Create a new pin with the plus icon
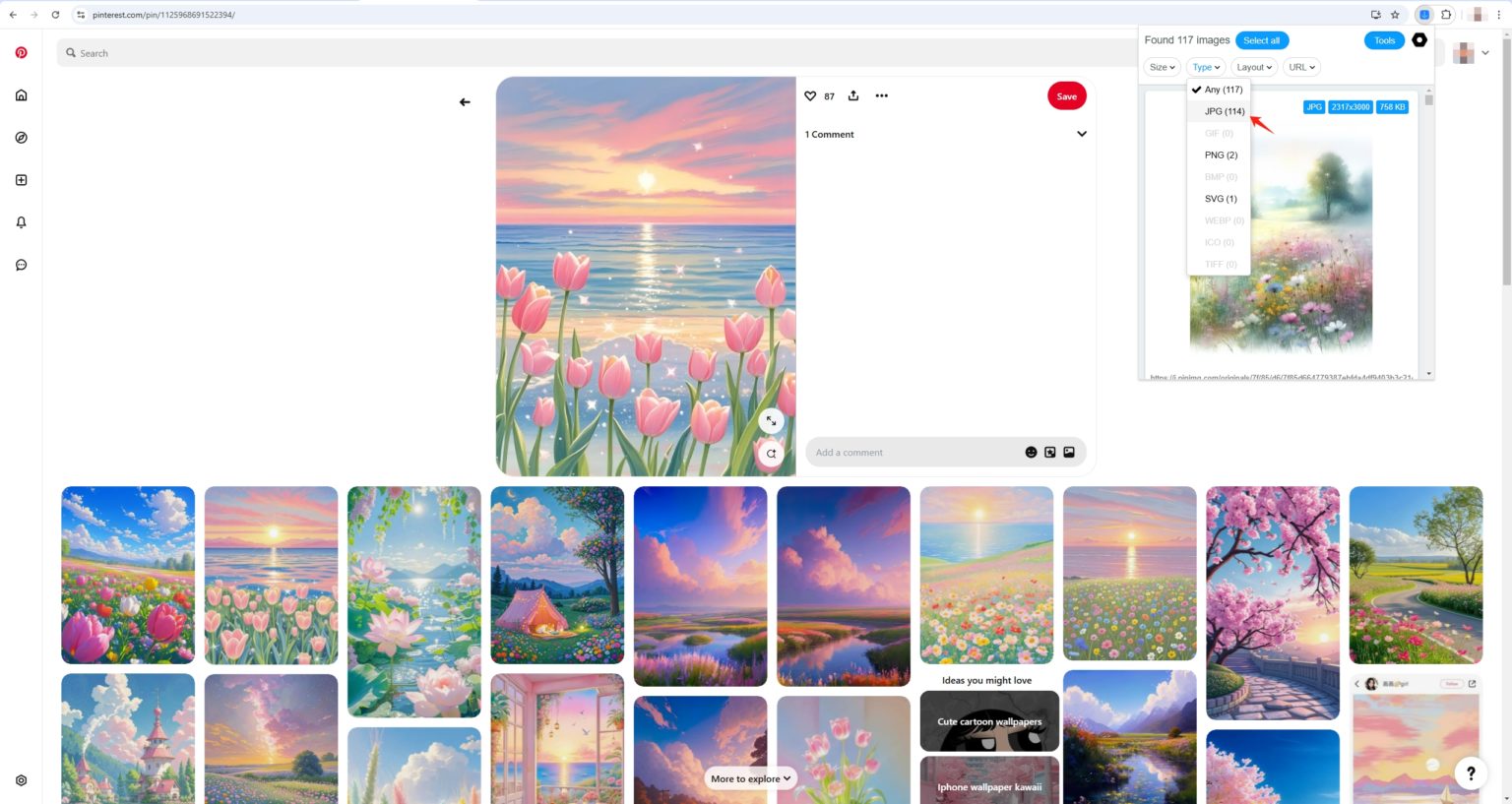Viewport: 1512px width, 804px height. click(x=21, y=179)
